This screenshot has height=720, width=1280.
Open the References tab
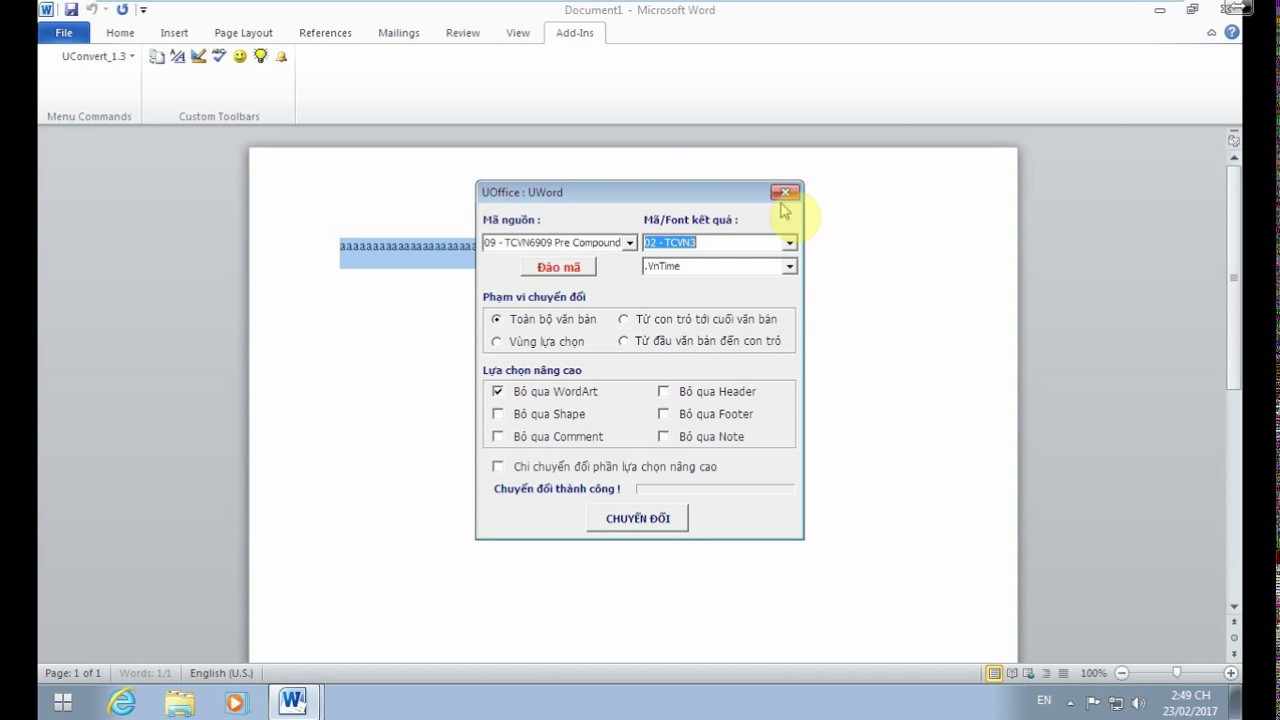325,33
